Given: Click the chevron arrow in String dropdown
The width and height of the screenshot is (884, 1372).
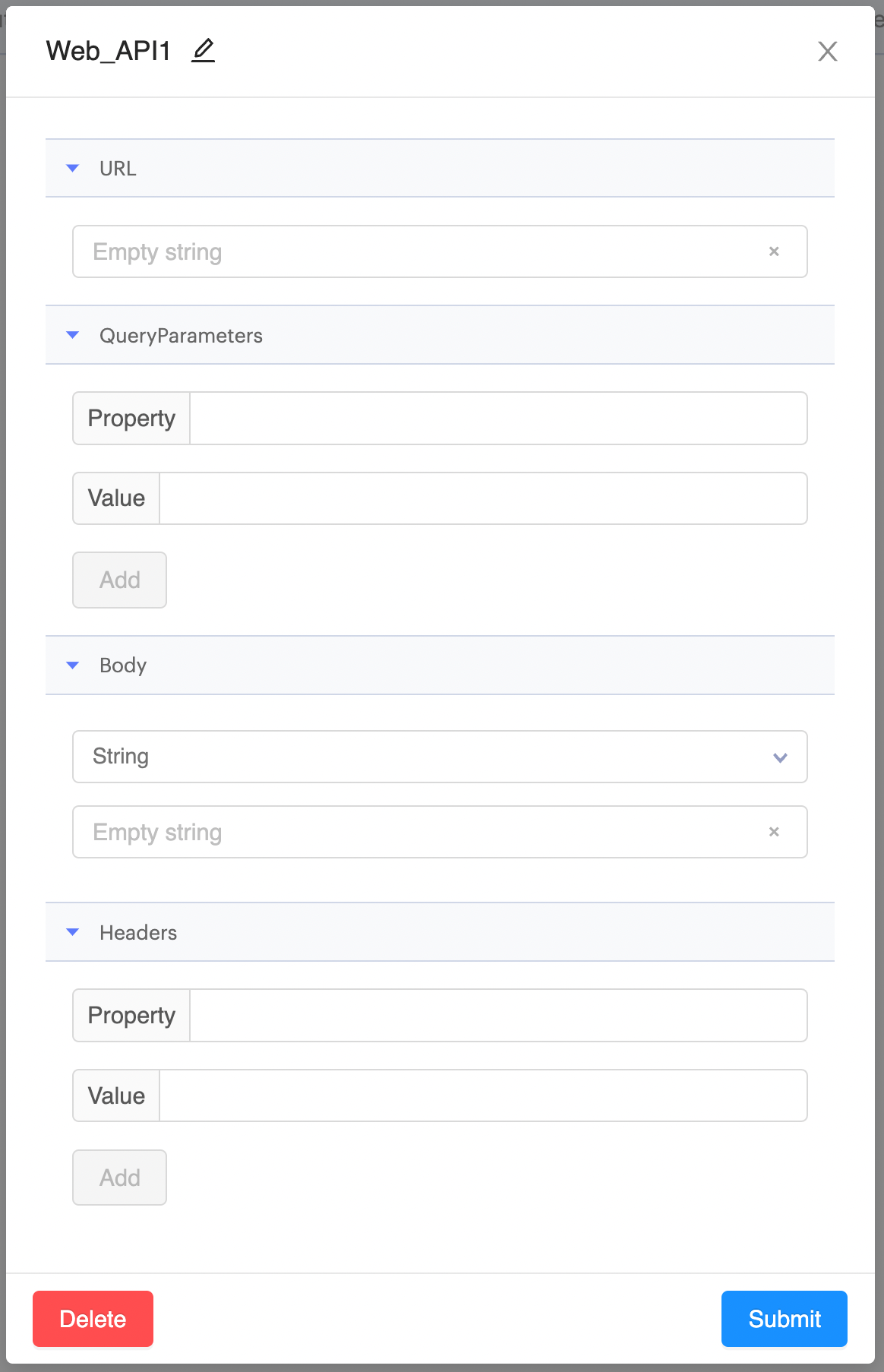Looking at the screenshot, I should [x=780, y=757].
